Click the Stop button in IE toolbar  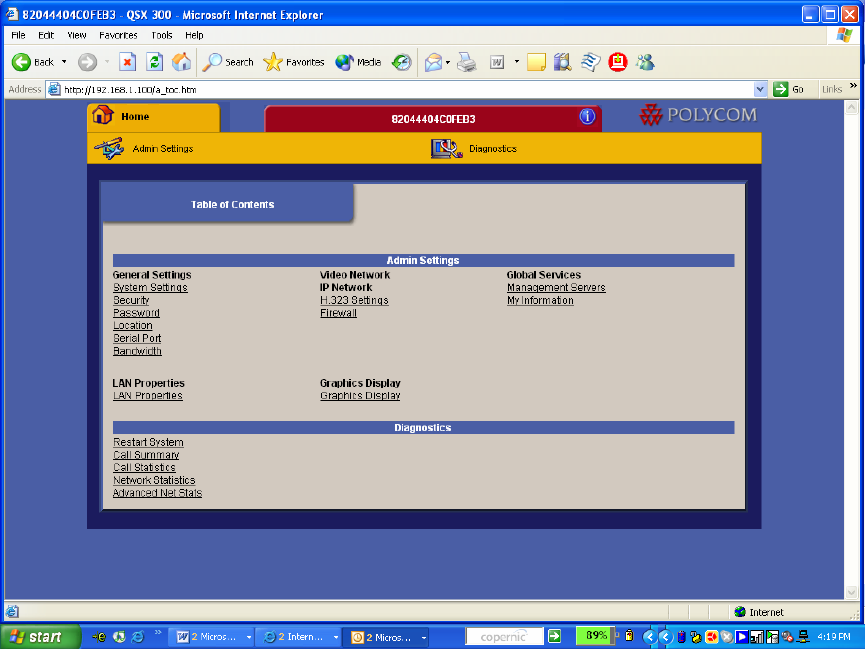pos(127,62)
